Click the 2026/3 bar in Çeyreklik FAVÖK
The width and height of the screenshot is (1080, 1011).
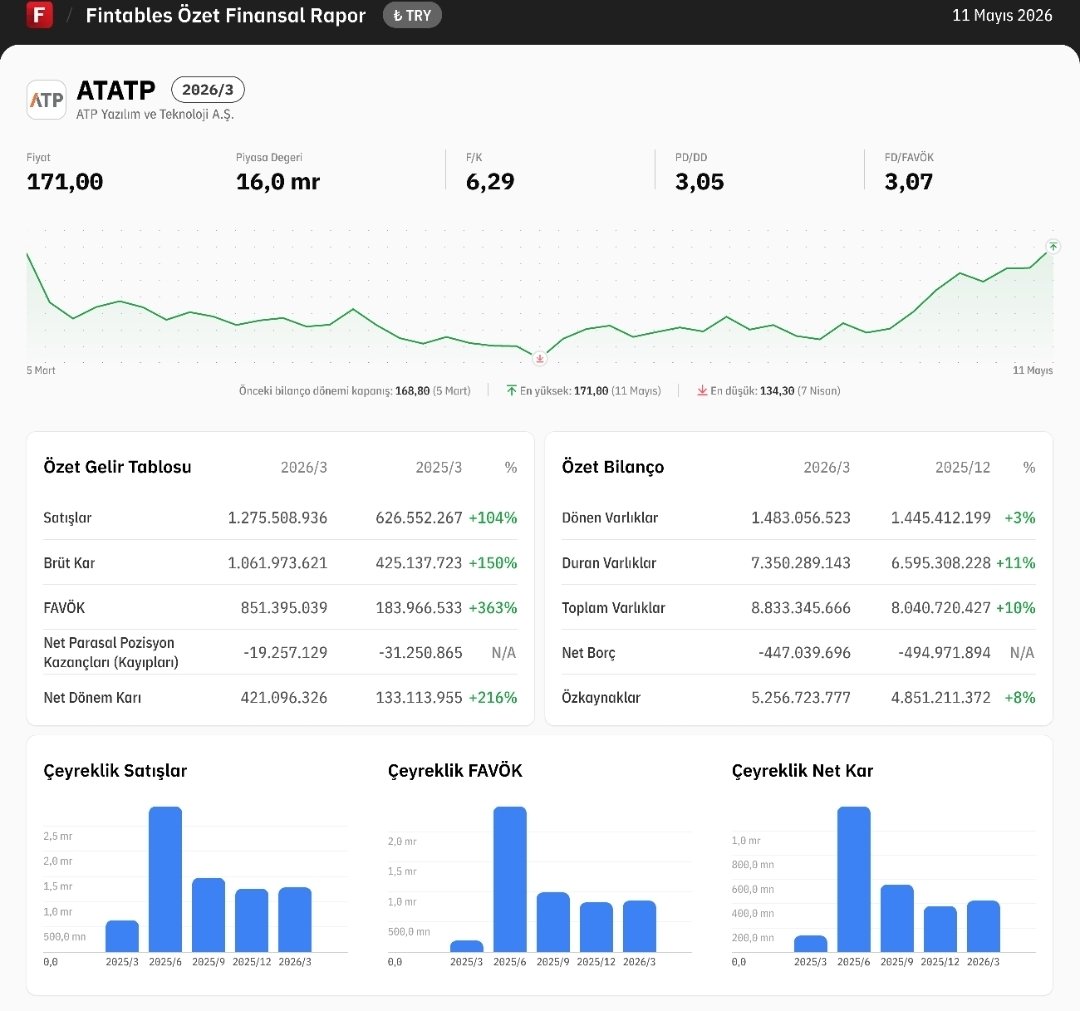[x=639, y=926]
